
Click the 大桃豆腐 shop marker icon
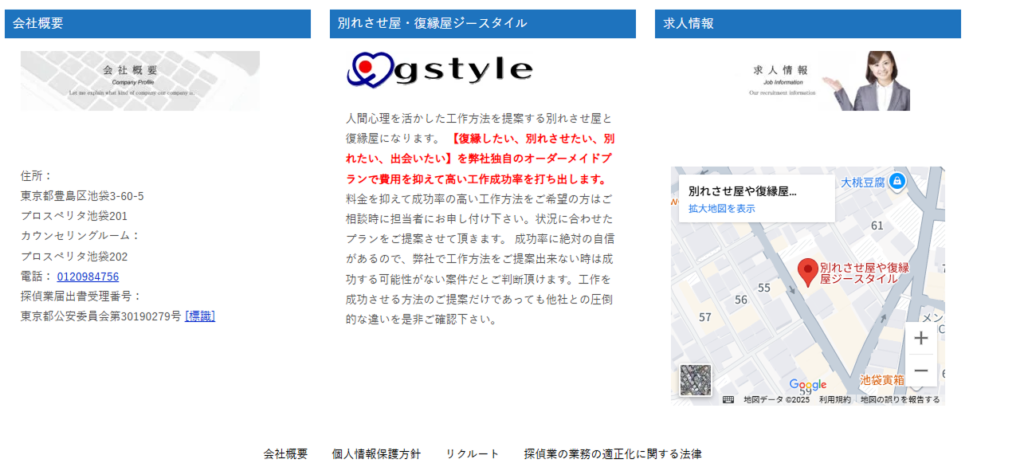[x=897, y=180]
